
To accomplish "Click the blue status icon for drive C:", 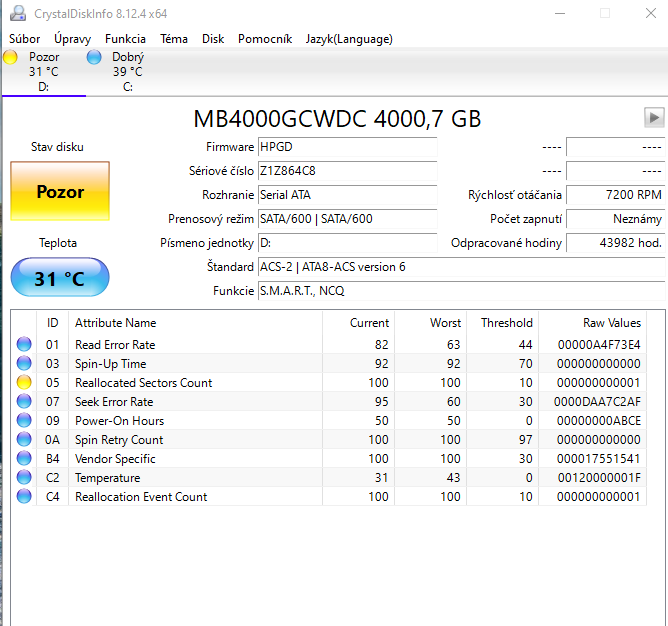I will click(x=94, y=57).
